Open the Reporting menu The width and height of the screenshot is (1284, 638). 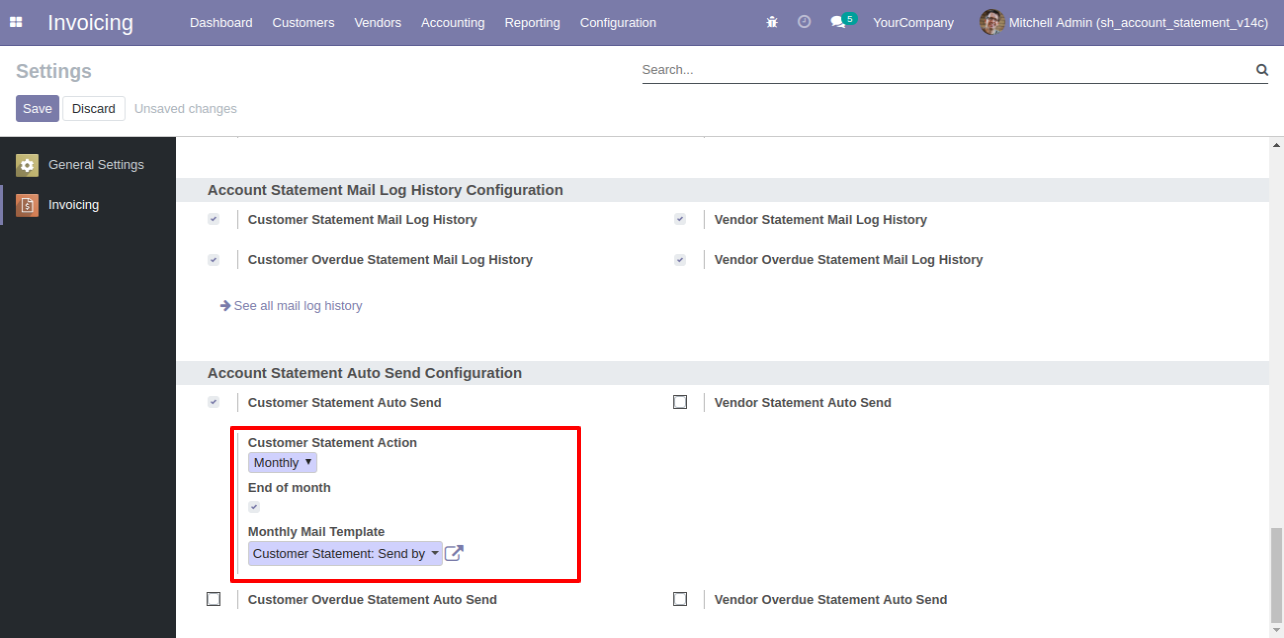click(x=532, y=22)
